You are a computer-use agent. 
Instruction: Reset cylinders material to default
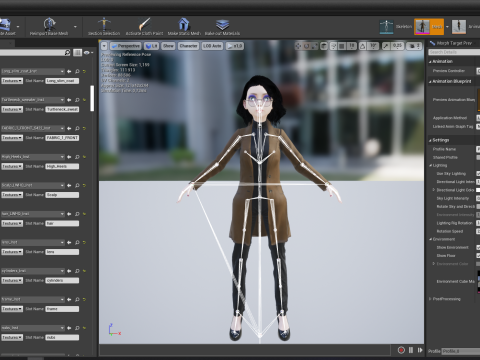(x=84, y=271)
